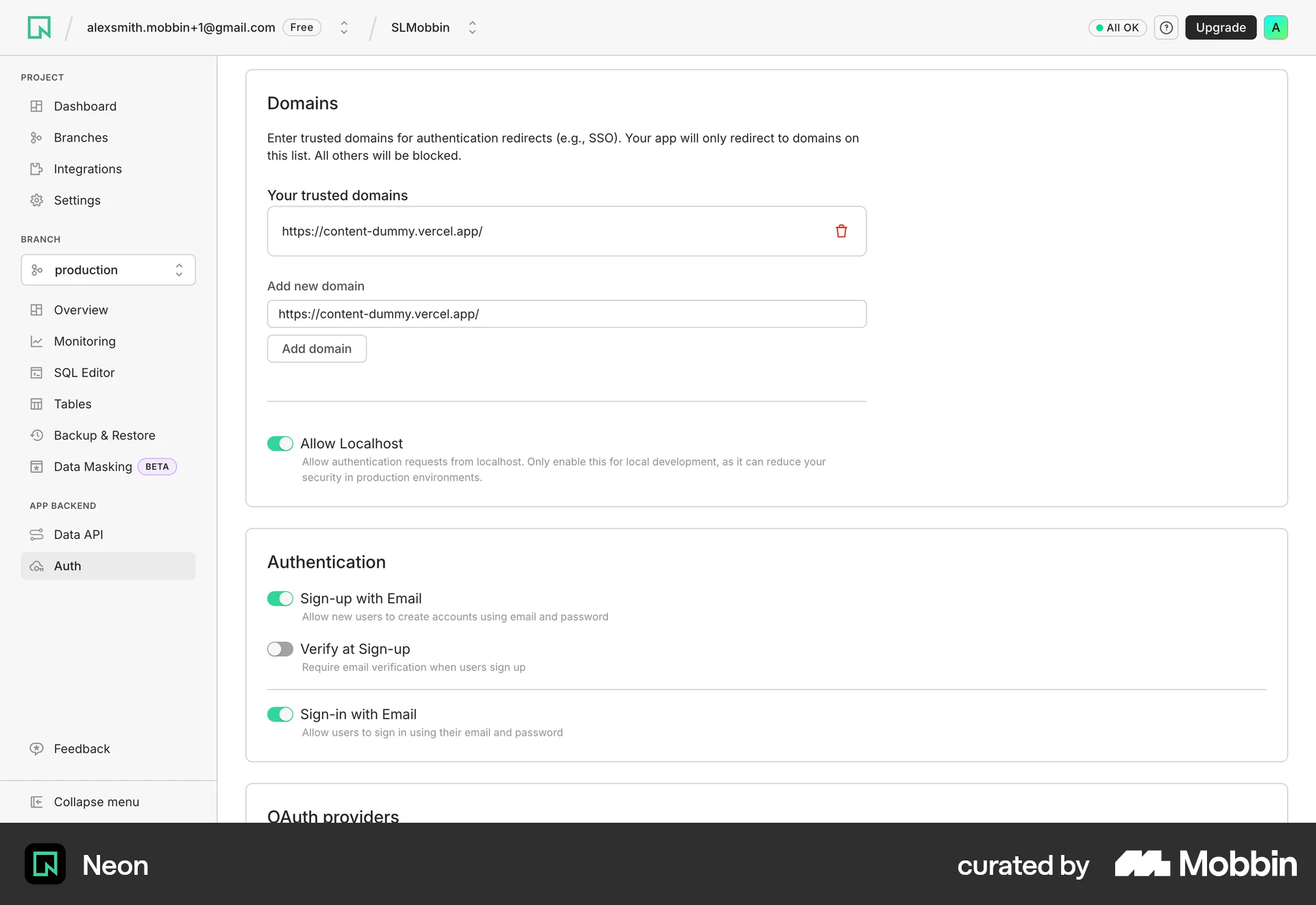1316x905 pixels.
Task: Click the Domains section heading
Action: [302, 104]
